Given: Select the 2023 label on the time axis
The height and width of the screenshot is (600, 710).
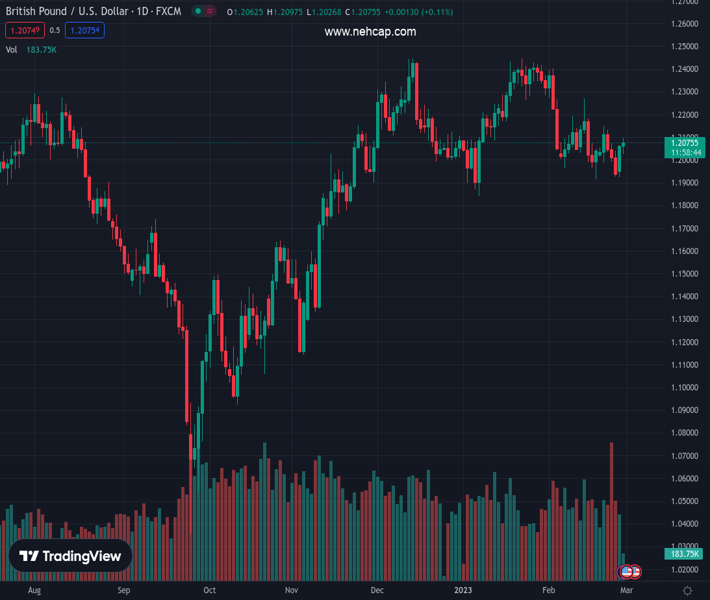Looking at the screenshot, I should pyautogui.click(x=465, y=591).
